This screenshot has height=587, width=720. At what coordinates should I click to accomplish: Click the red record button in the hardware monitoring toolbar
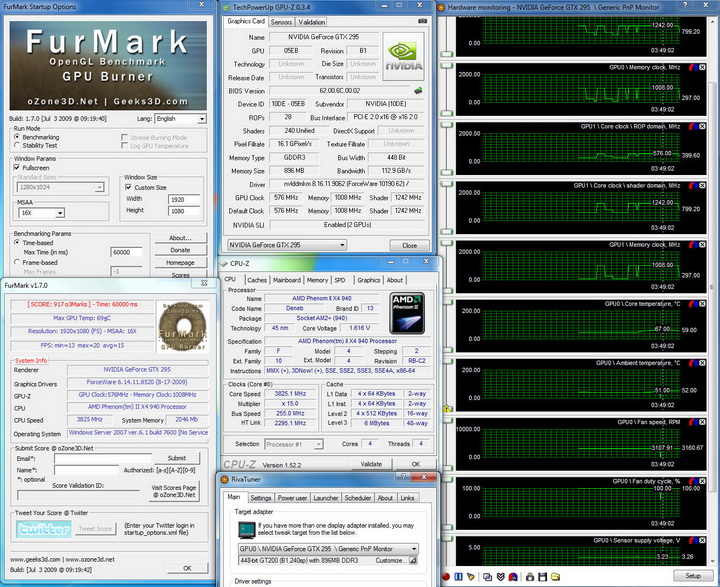(445, 576)
